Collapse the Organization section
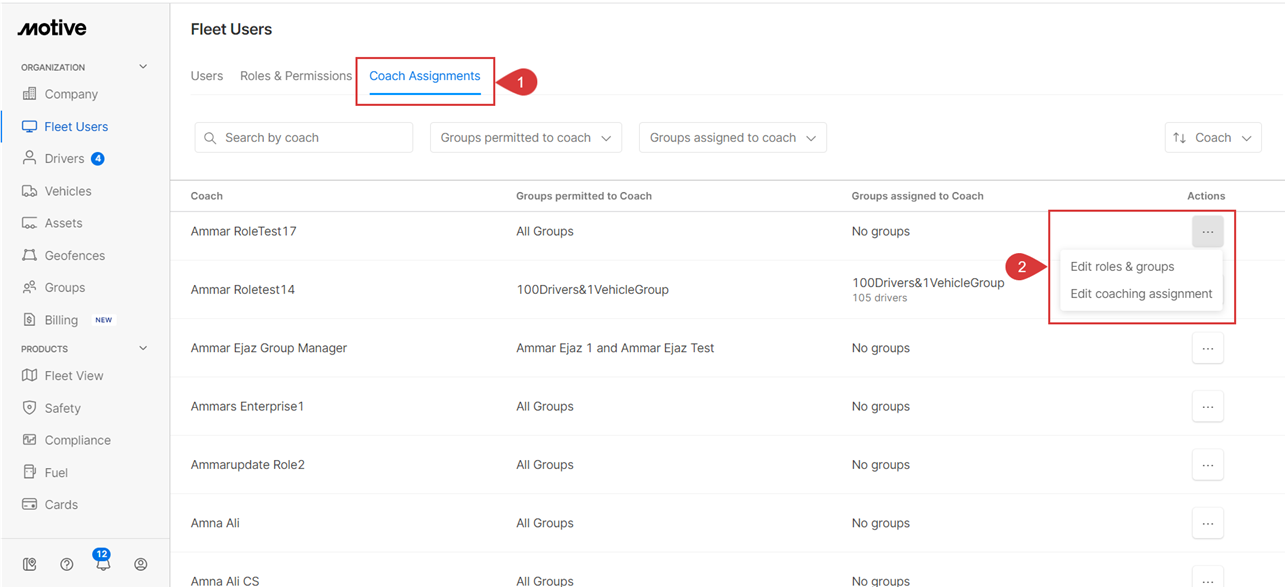1285x587 pixels. 143,67
